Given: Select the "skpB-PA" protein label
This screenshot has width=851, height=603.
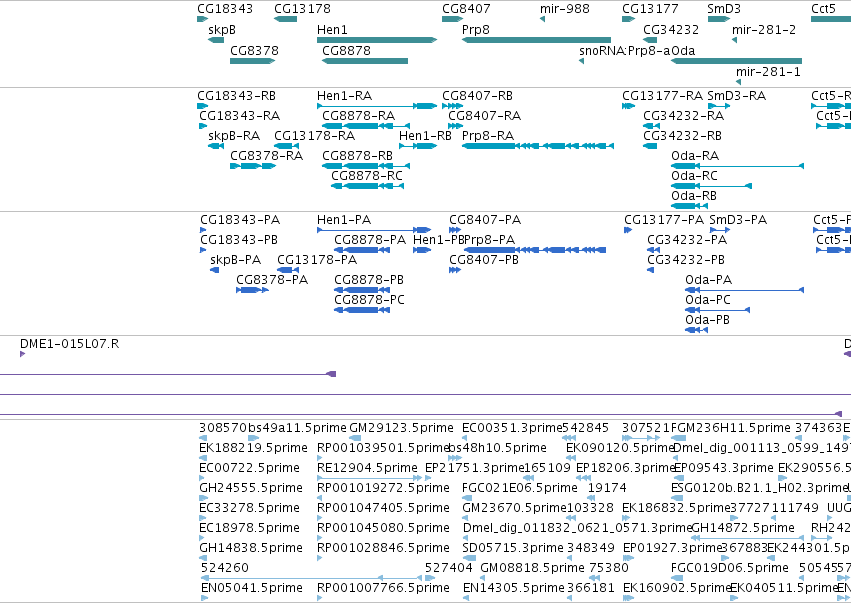Looking at the screenshot, I should pos(236,261).
